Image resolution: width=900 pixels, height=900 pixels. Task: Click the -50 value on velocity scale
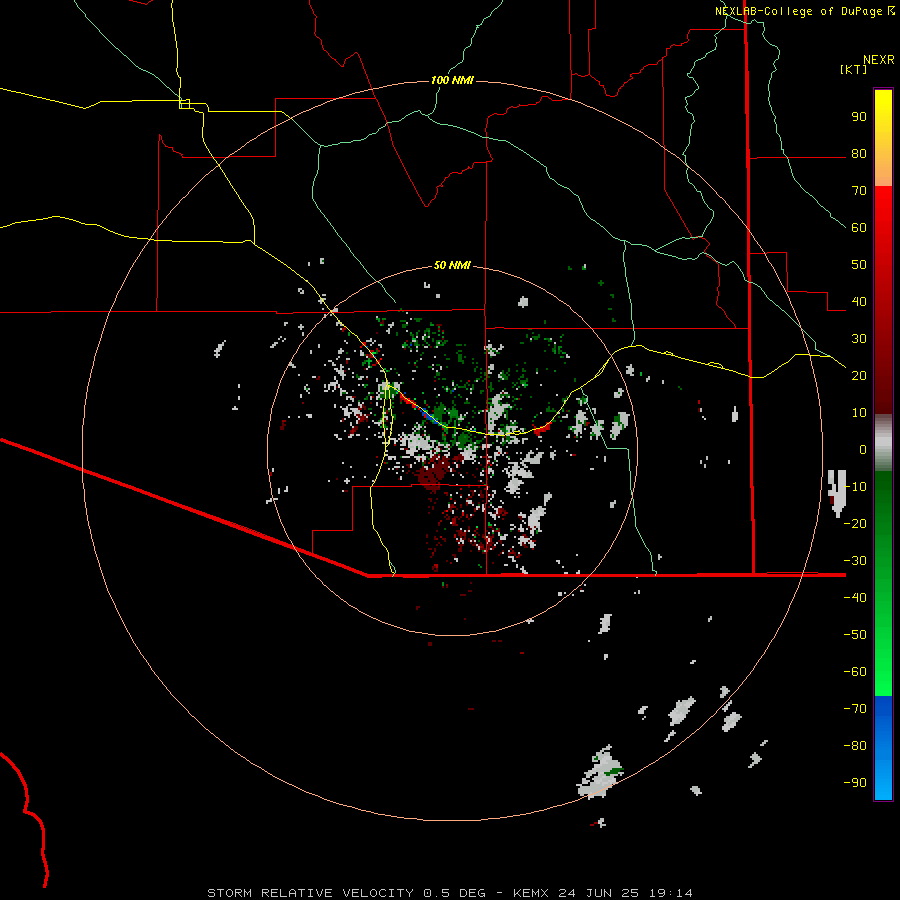(855, 635)
